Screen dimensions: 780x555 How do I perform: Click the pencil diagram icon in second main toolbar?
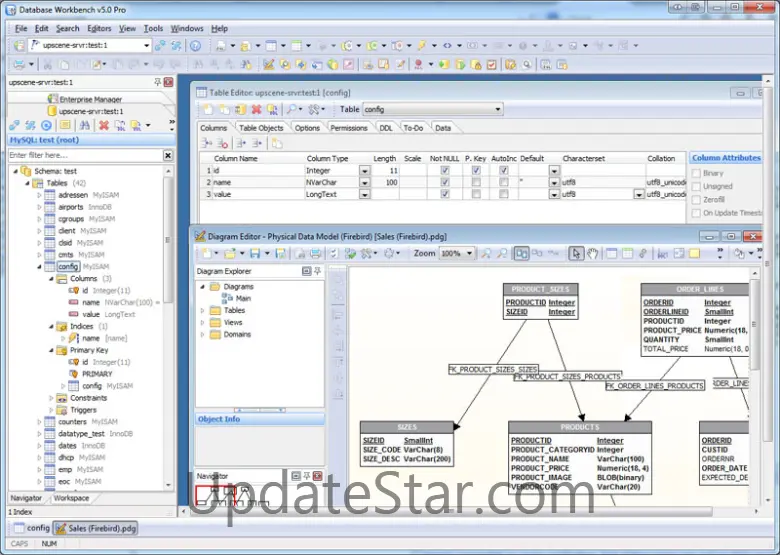pyautogui.click(x=268, y=65)
